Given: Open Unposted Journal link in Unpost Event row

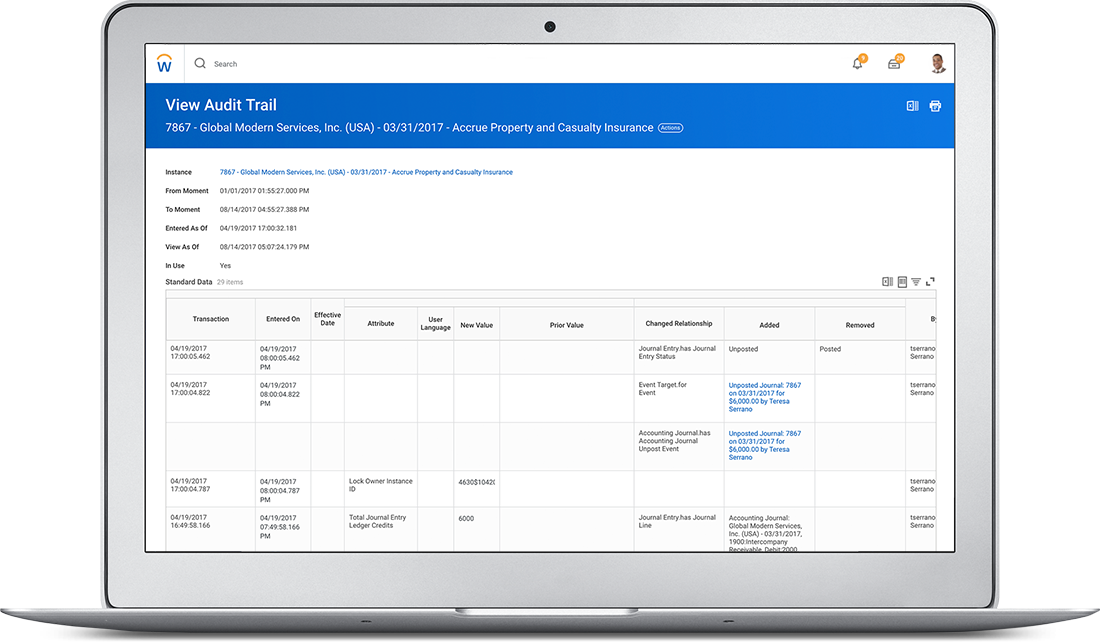Looking at the screenshot, I should coord(765,446).
